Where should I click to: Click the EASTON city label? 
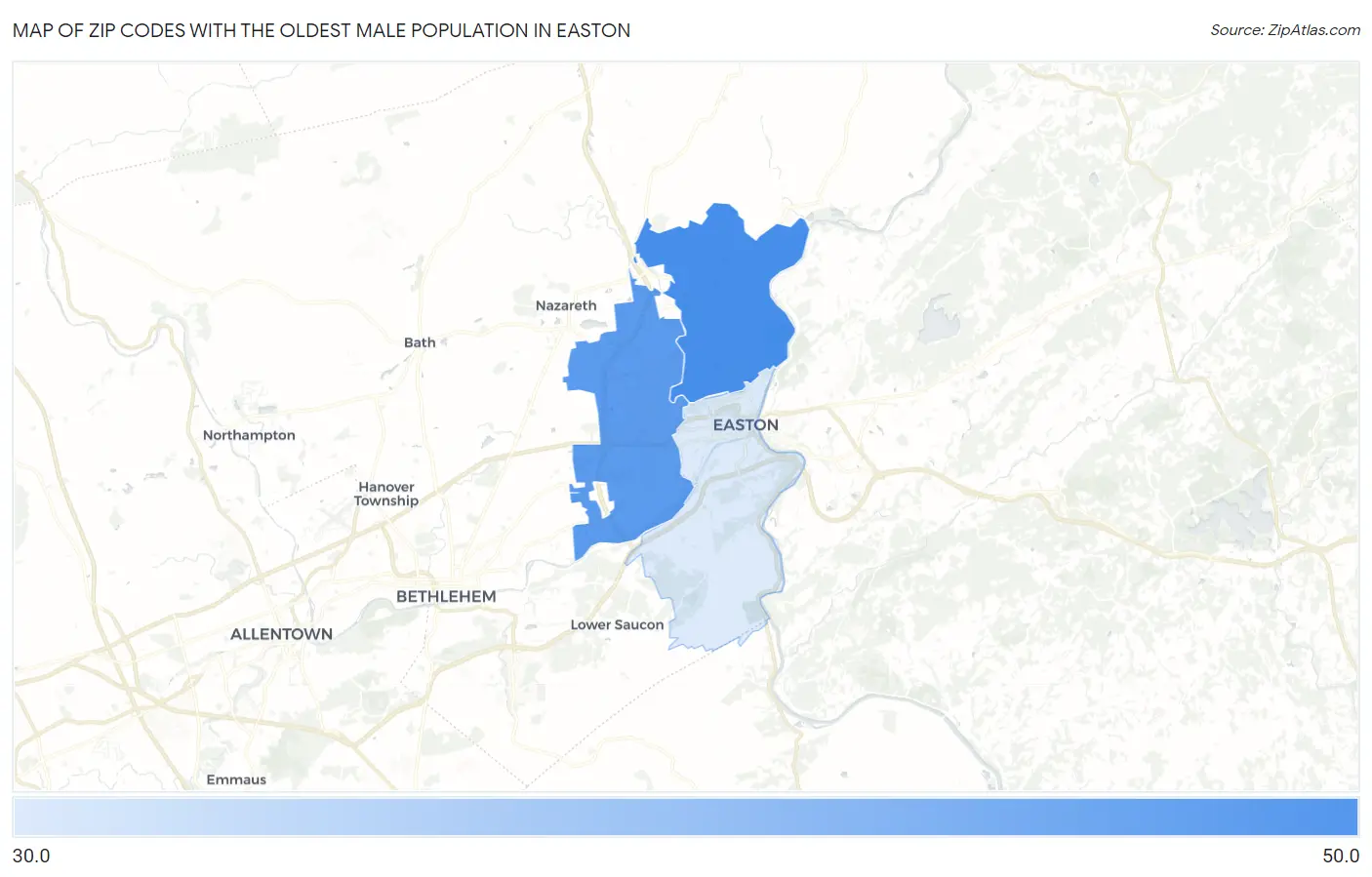click(746, 425)
